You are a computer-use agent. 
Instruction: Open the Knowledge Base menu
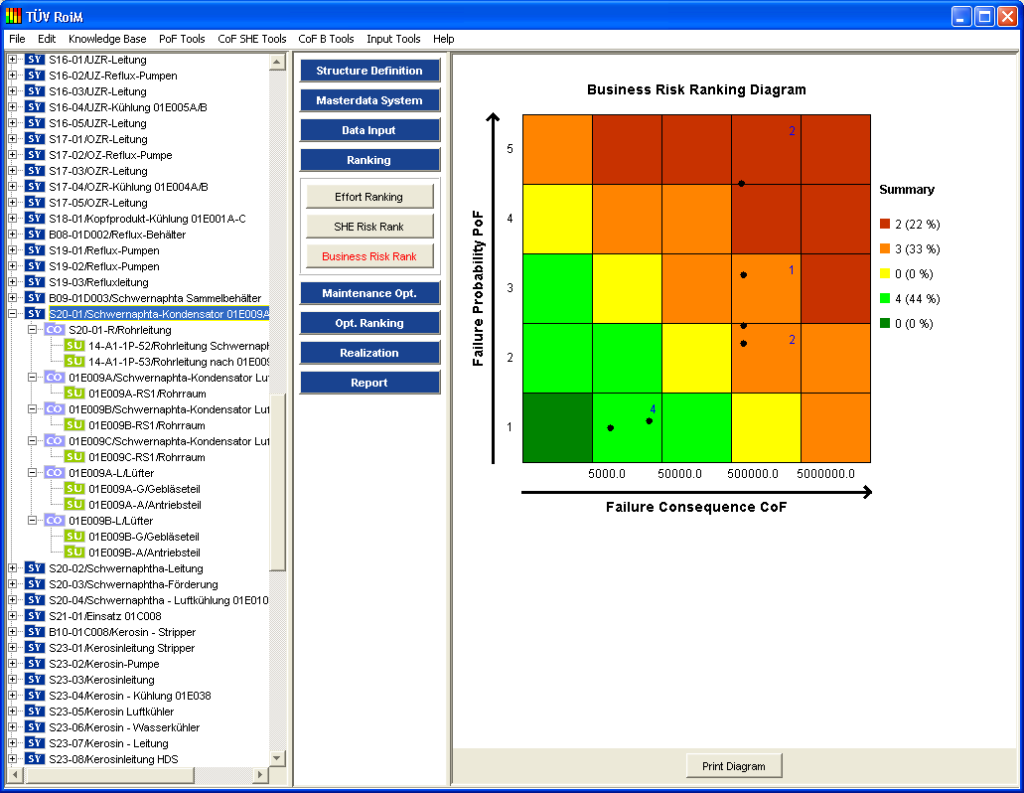click(107, 39)
